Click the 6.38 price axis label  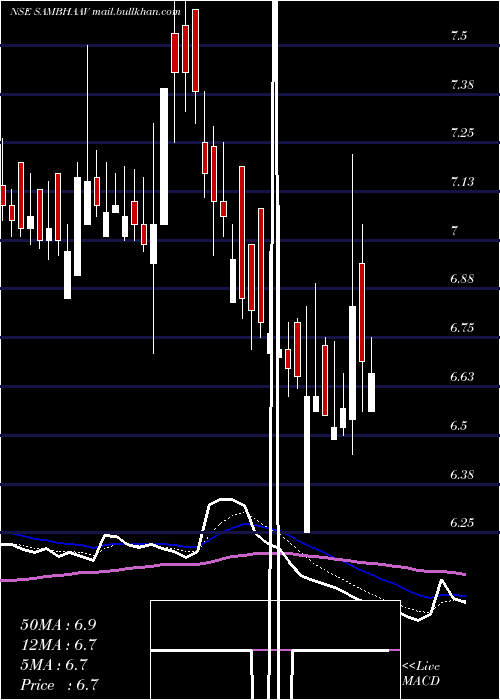tap(462, 474)
